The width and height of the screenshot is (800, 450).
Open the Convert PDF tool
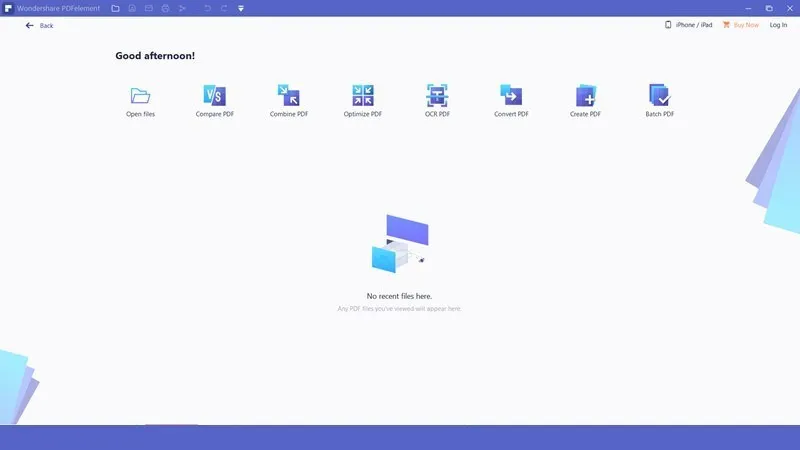pos(511,96)
